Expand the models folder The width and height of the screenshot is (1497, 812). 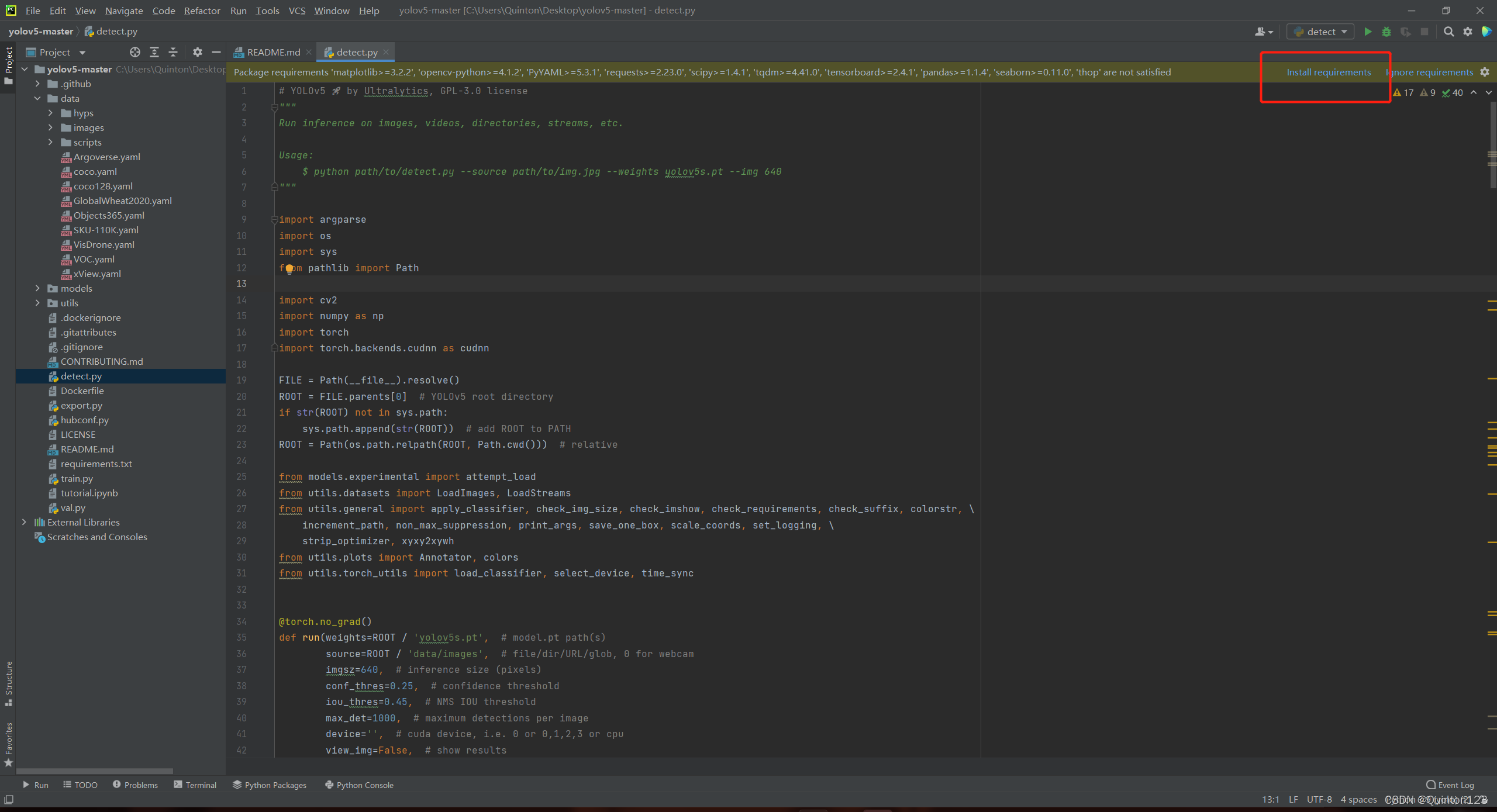pos(37,288)
